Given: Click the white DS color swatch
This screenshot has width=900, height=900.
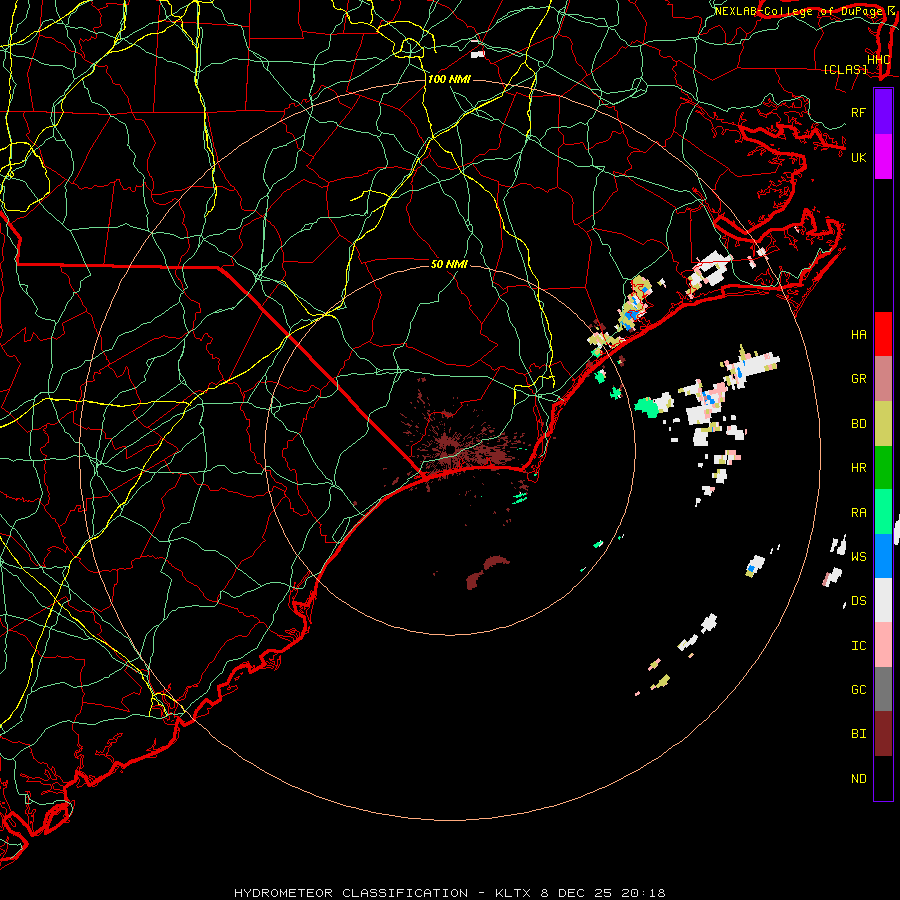Looking at the screenshot, I should point(883,600).
